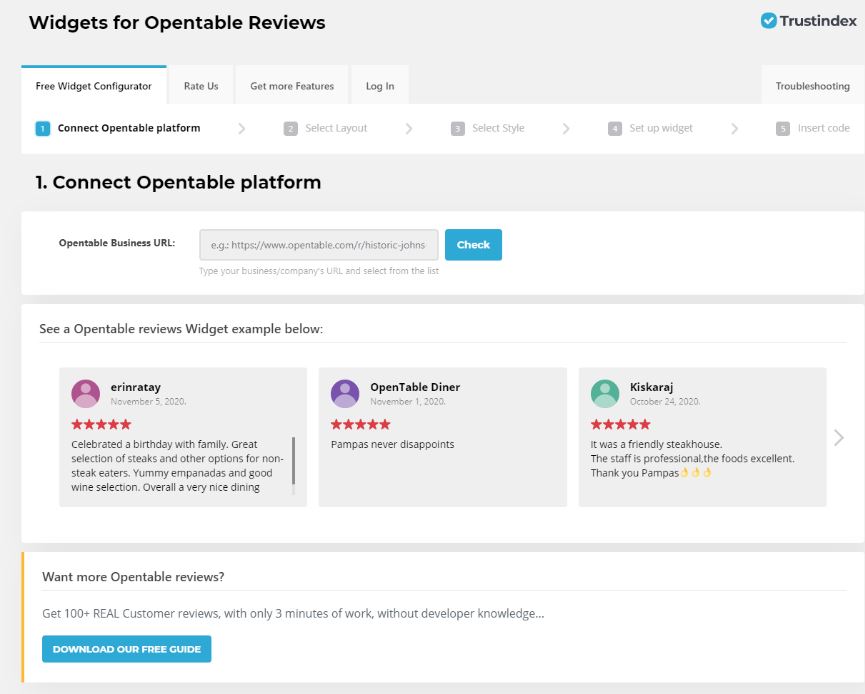Click the OpenTable Diner reviewer name
This screenshot has height=694, width=865.
[415, 387]
